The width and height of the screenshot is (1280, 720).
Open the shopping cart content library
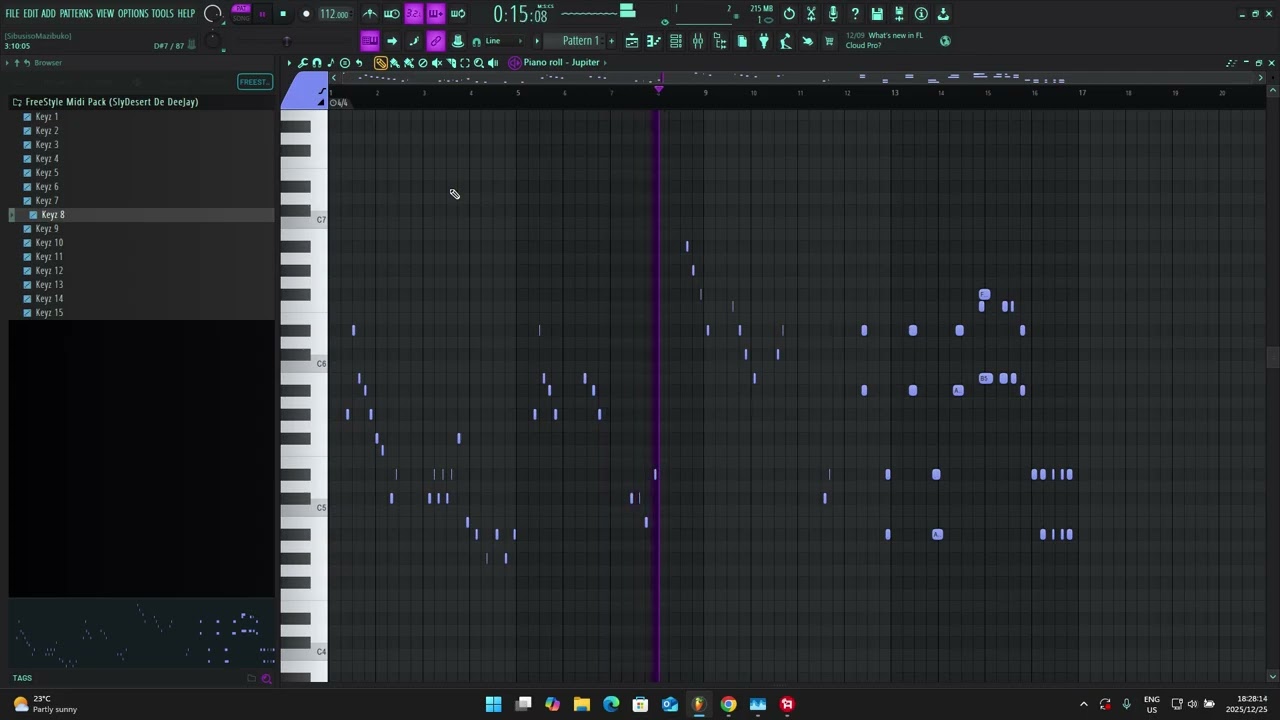coord(829,41)
